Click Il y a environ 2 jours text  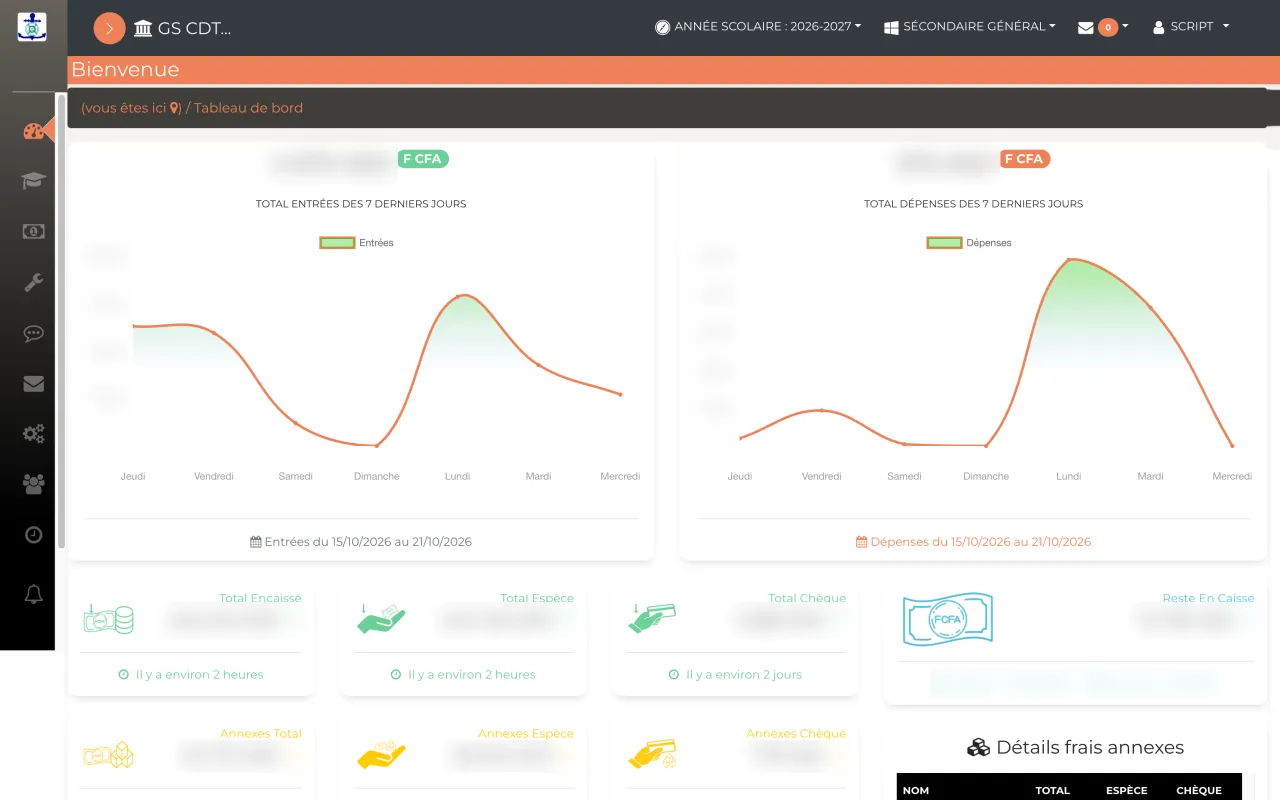744,675
